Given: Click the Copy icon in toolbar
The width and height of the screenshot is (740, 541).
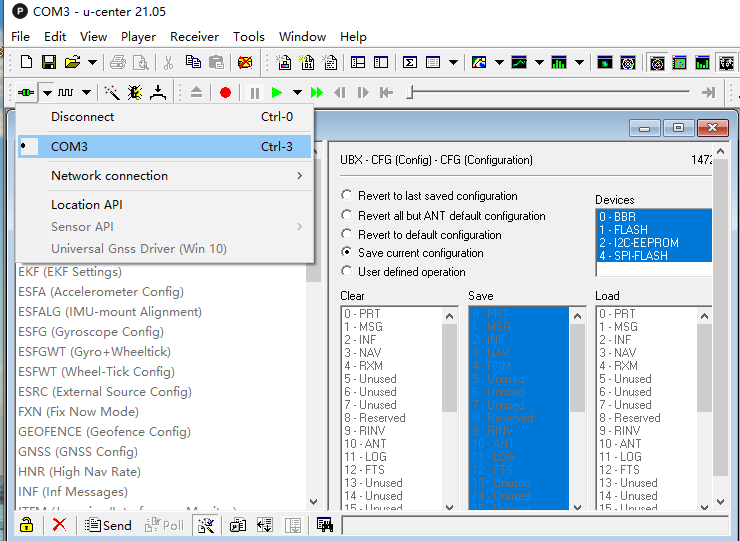Looking at the screenshot, I should tap(193, 62).
